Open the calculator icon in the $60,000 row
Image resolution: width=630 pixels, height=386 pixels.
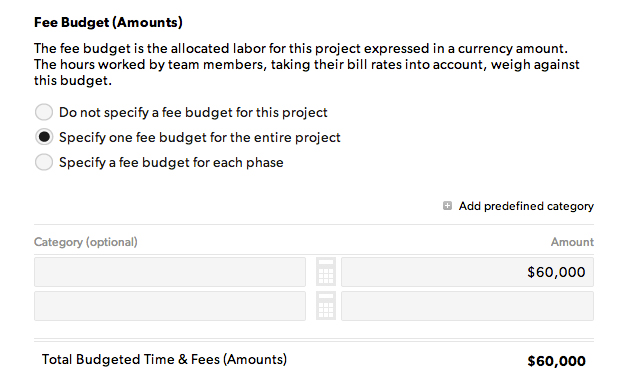(326, 272)
